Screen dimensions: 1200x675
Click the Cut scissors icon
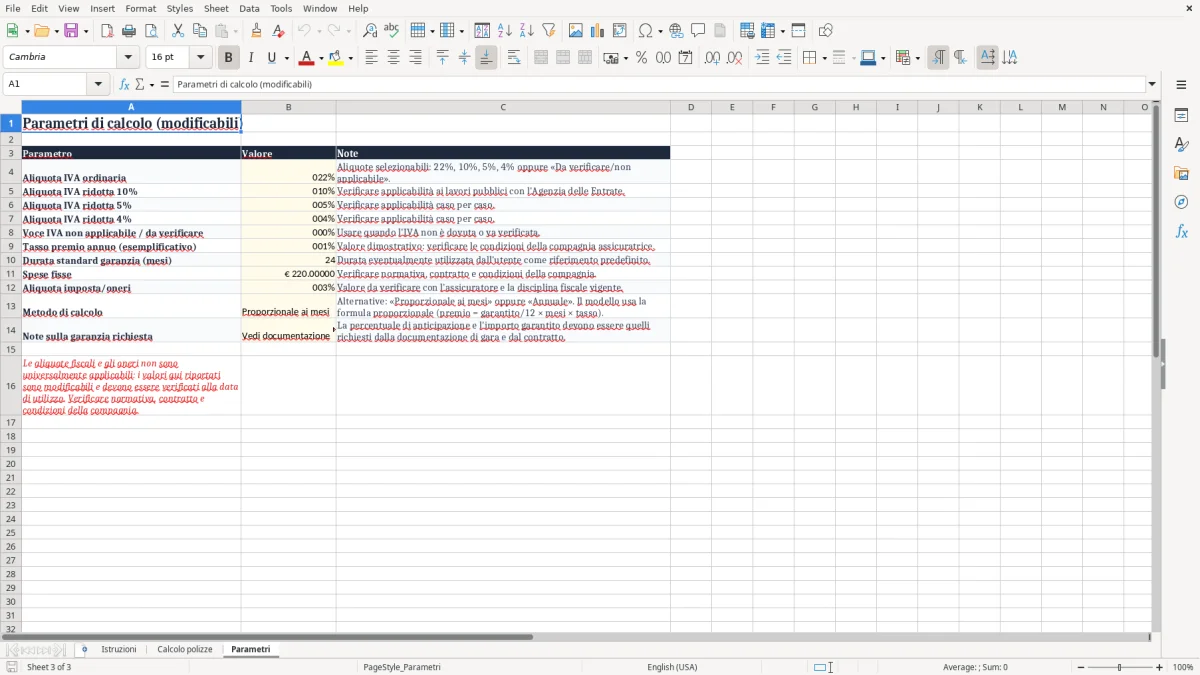coord(178,31)
